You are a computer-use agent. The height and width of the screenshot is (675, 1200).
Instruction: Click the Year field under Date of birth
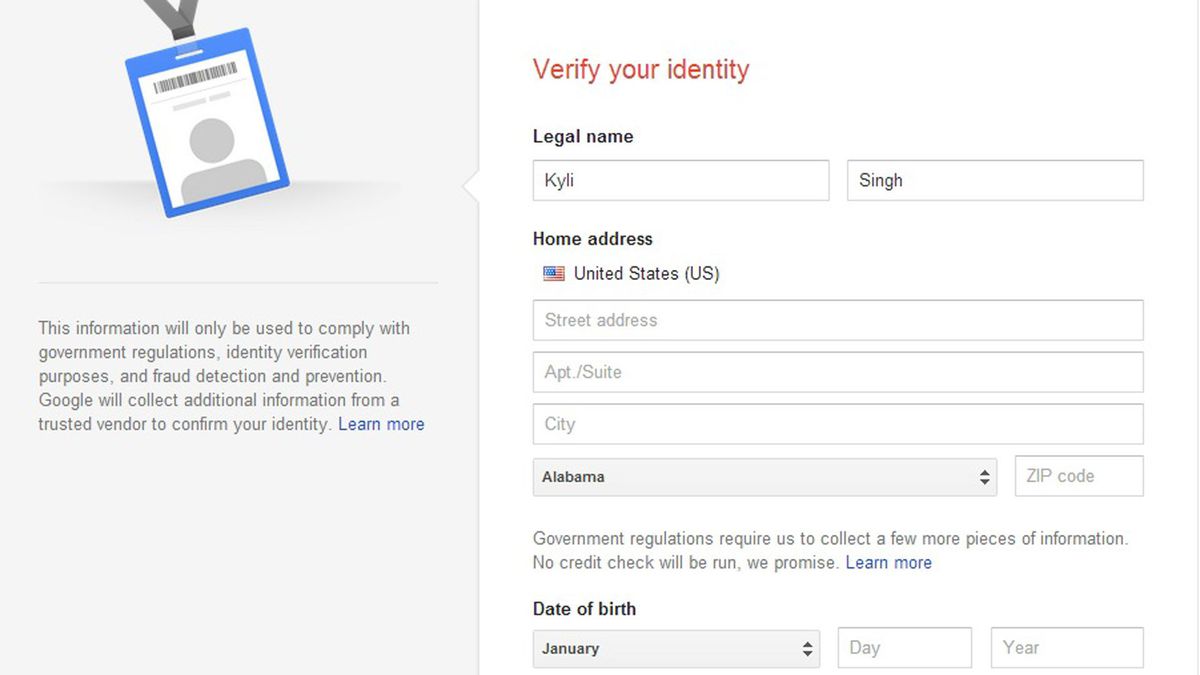point(1067,648)
